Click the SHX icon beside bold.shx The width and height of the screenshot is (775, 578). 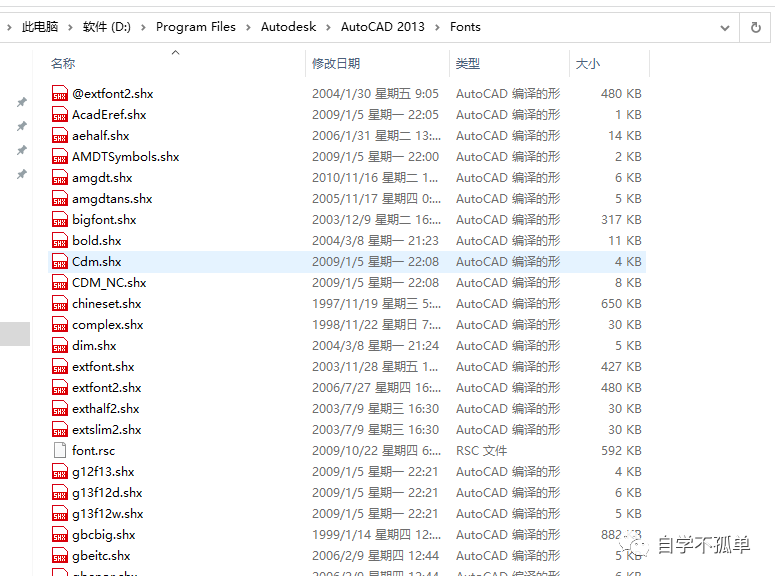pyautogui.click(x=60, y=241)
